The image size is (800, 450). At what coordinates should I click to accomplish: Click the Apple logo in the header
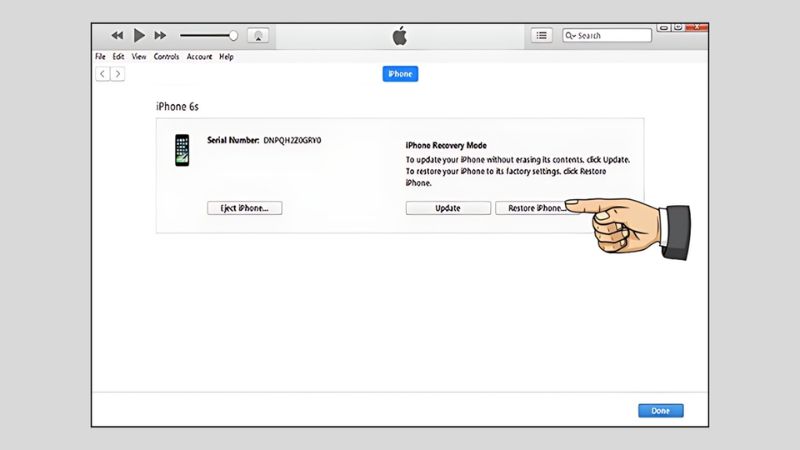click(x=399, y=36)
